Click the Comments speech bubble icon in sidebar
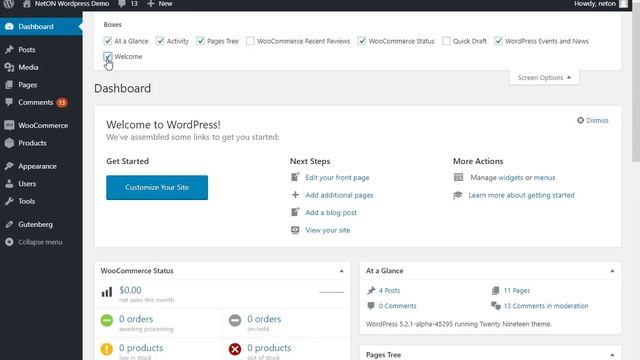The width and height of the screenshot is (640, 360). (9, 102)
